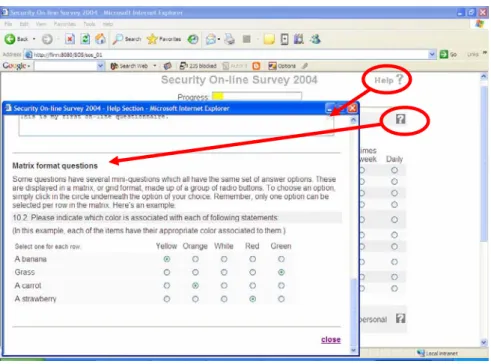Viewport: 491px width, 364px height.
Task: Select Red for A carrot
Action: [253, 286]
